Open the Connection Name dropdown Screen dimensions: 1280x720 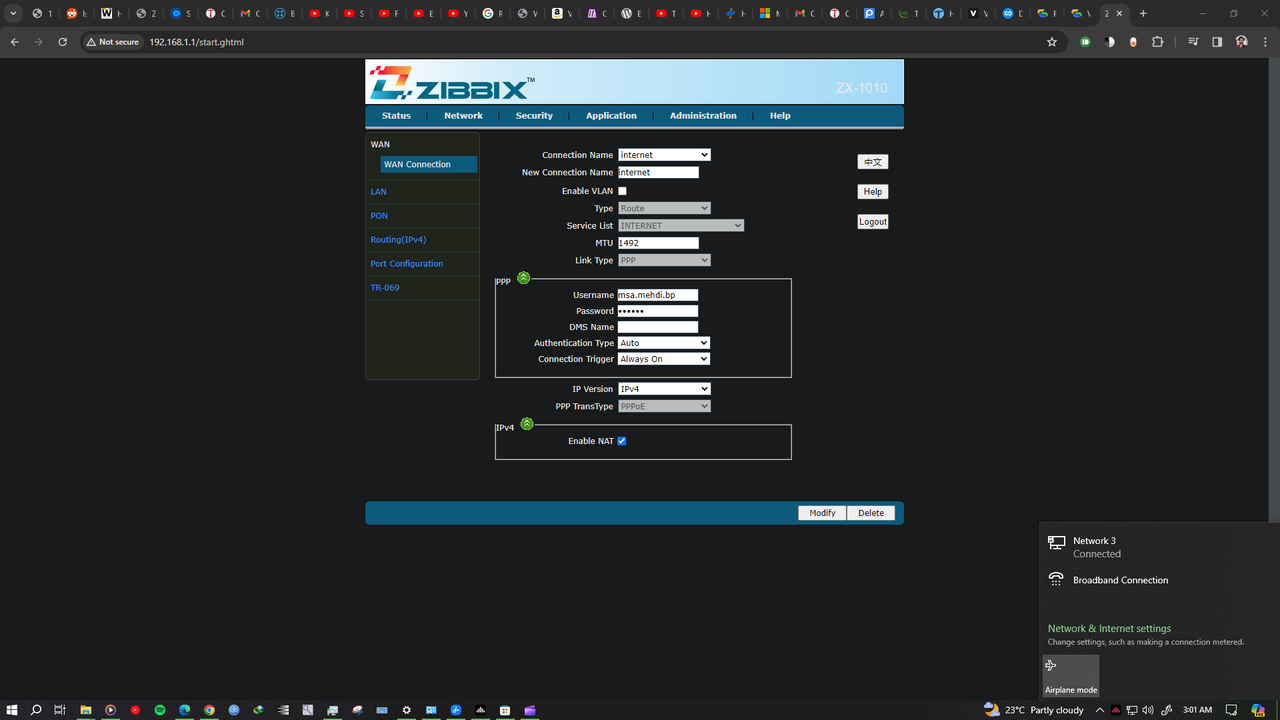coord(664,155)
